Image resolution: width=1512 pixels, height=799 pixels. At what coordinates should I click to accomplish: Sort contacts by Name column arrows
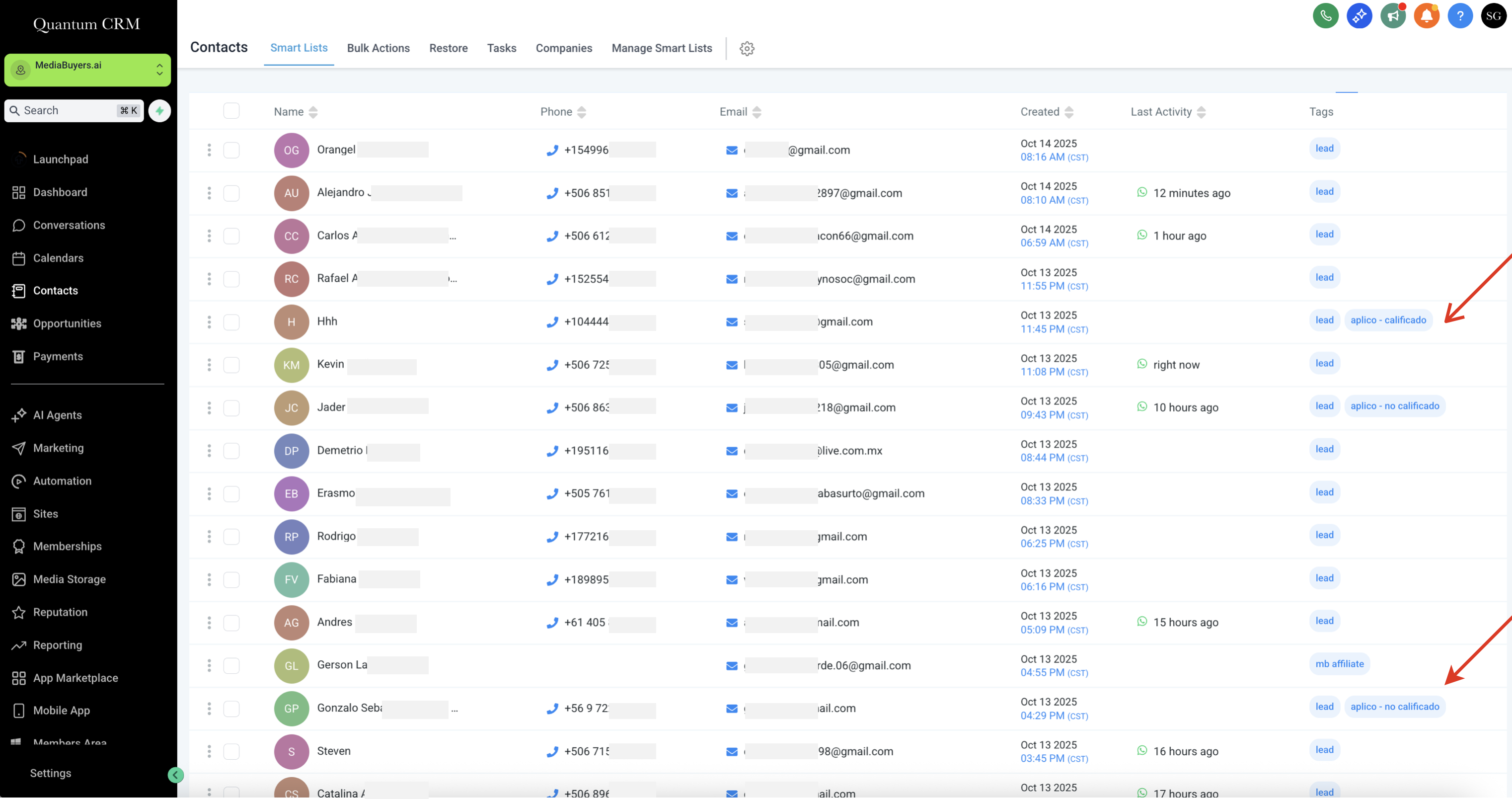click(x=313, y=111)
